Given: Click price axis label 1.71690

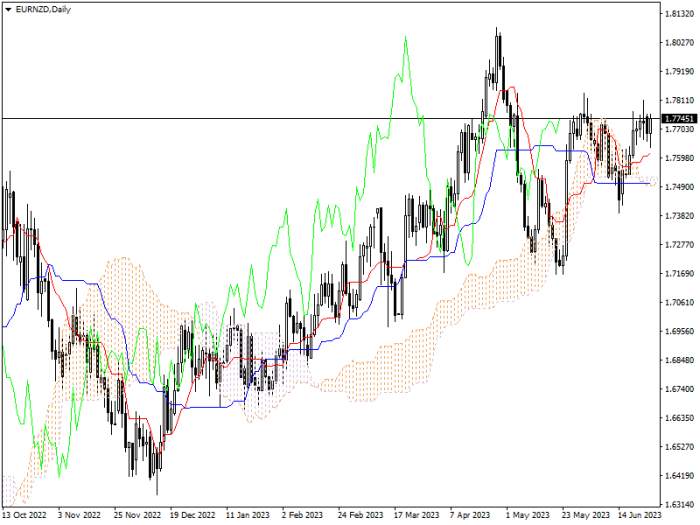Looking at the screenshot, I should 679,273.
